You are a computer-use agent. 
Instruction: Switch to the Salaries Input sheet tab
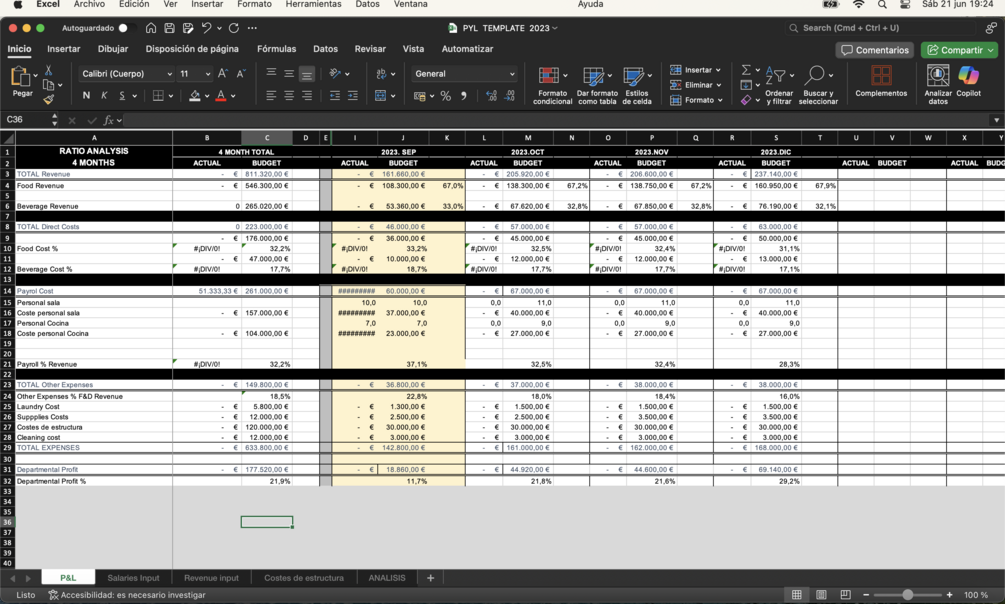[x=133, y=578]
